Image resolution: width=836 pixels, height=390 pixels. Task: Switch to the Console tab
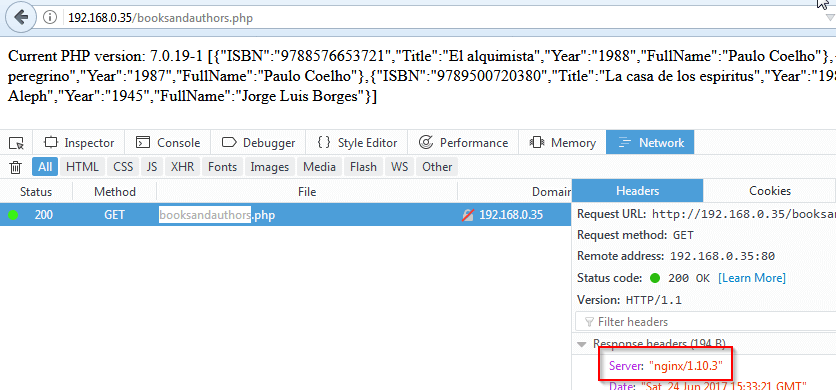[168, 143]
